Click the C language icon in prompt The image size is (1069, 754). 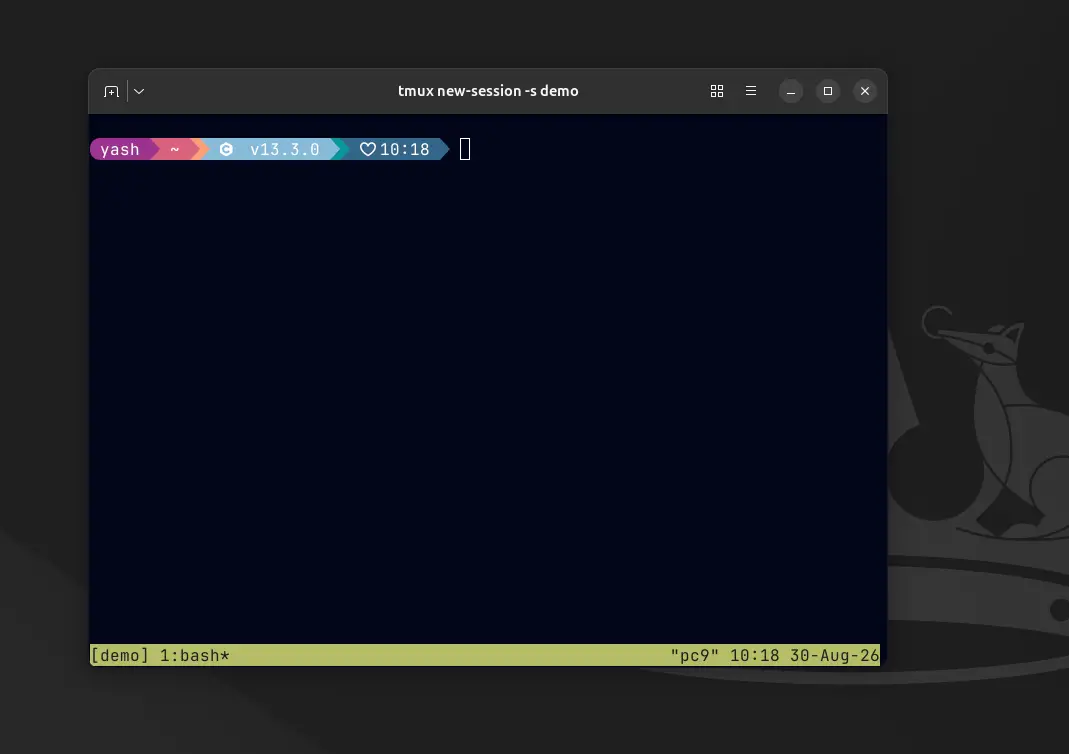pos(226,149)
